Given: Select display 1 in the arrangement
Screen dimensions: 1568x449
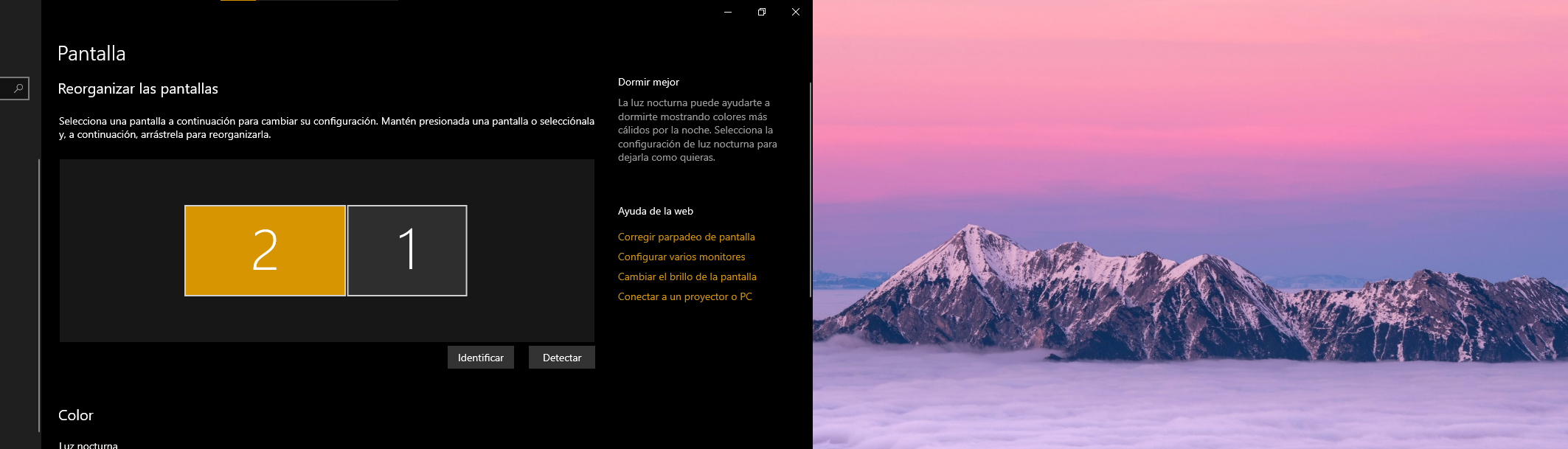Looking at the screenshot, I should coord(407,251).
